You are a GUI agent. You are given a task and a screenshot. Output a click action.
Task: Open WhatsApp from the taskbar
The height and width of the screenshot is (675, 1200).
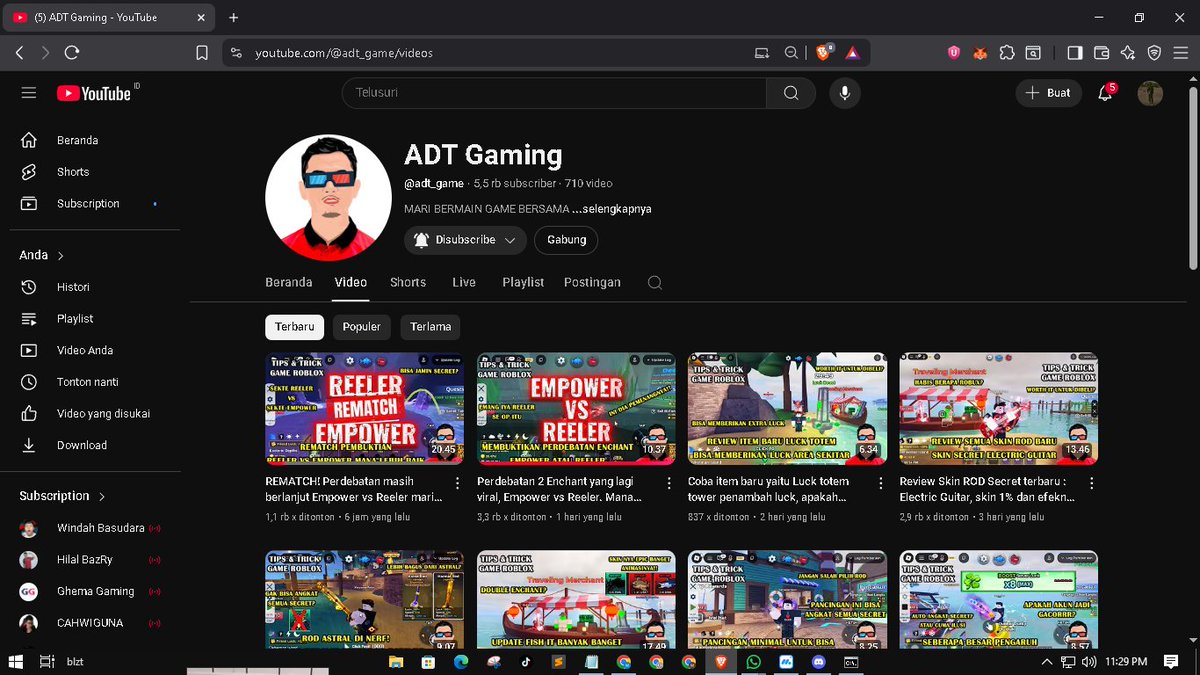click(753, 662)
